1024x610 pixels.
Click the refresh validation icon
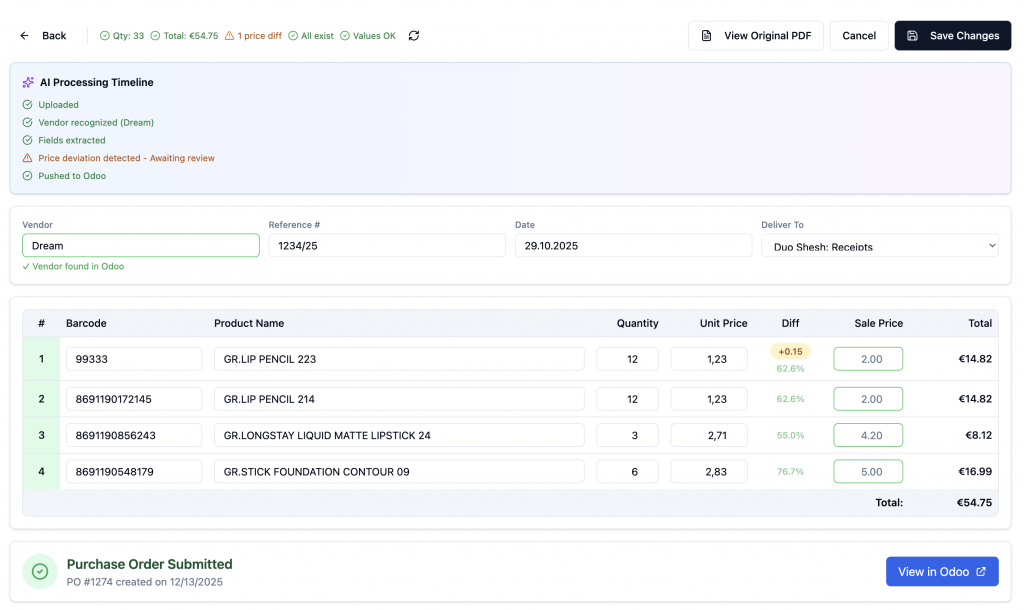(x=414, y=36)
